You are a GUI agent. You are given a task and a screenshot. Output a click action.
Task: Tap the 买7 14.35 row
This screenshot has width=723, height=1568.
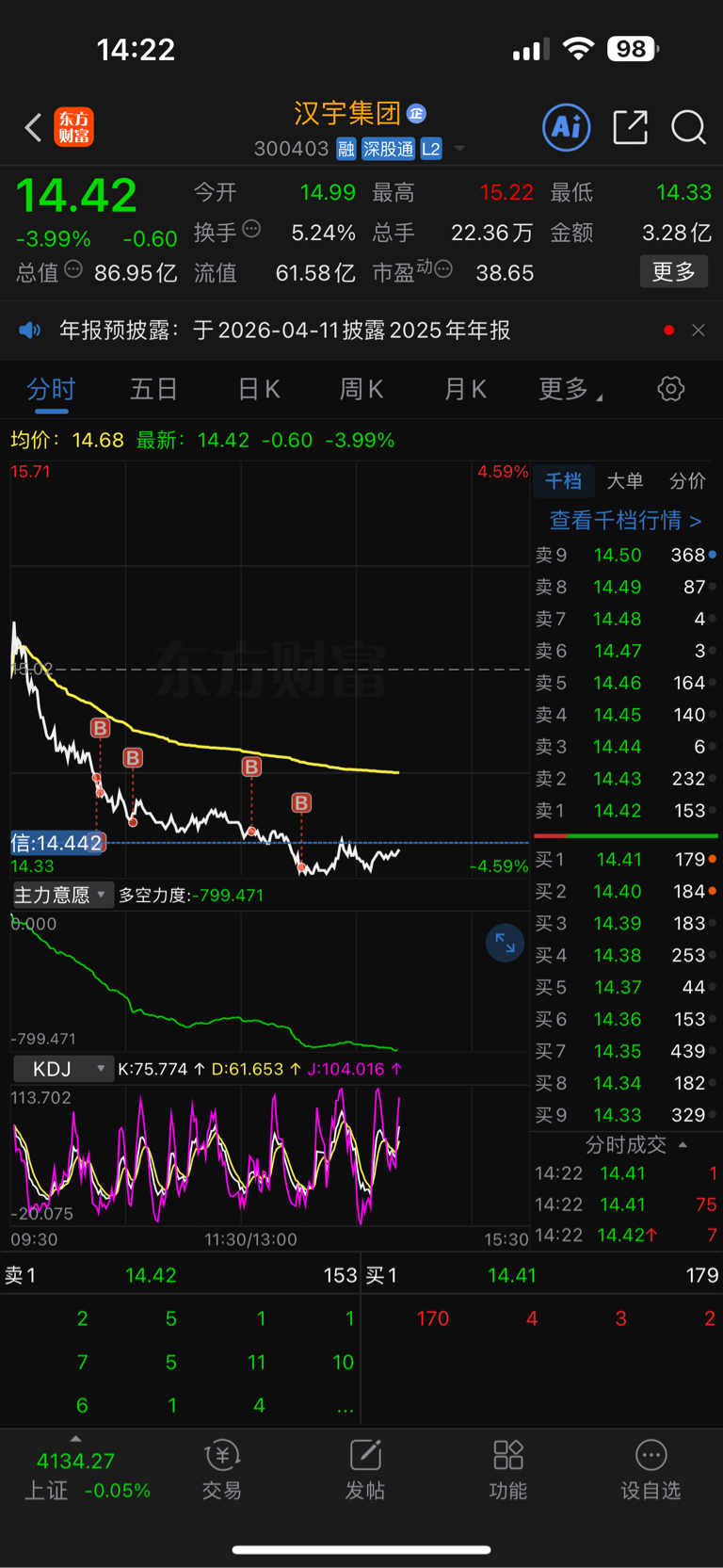click(x=626, y=1051)
